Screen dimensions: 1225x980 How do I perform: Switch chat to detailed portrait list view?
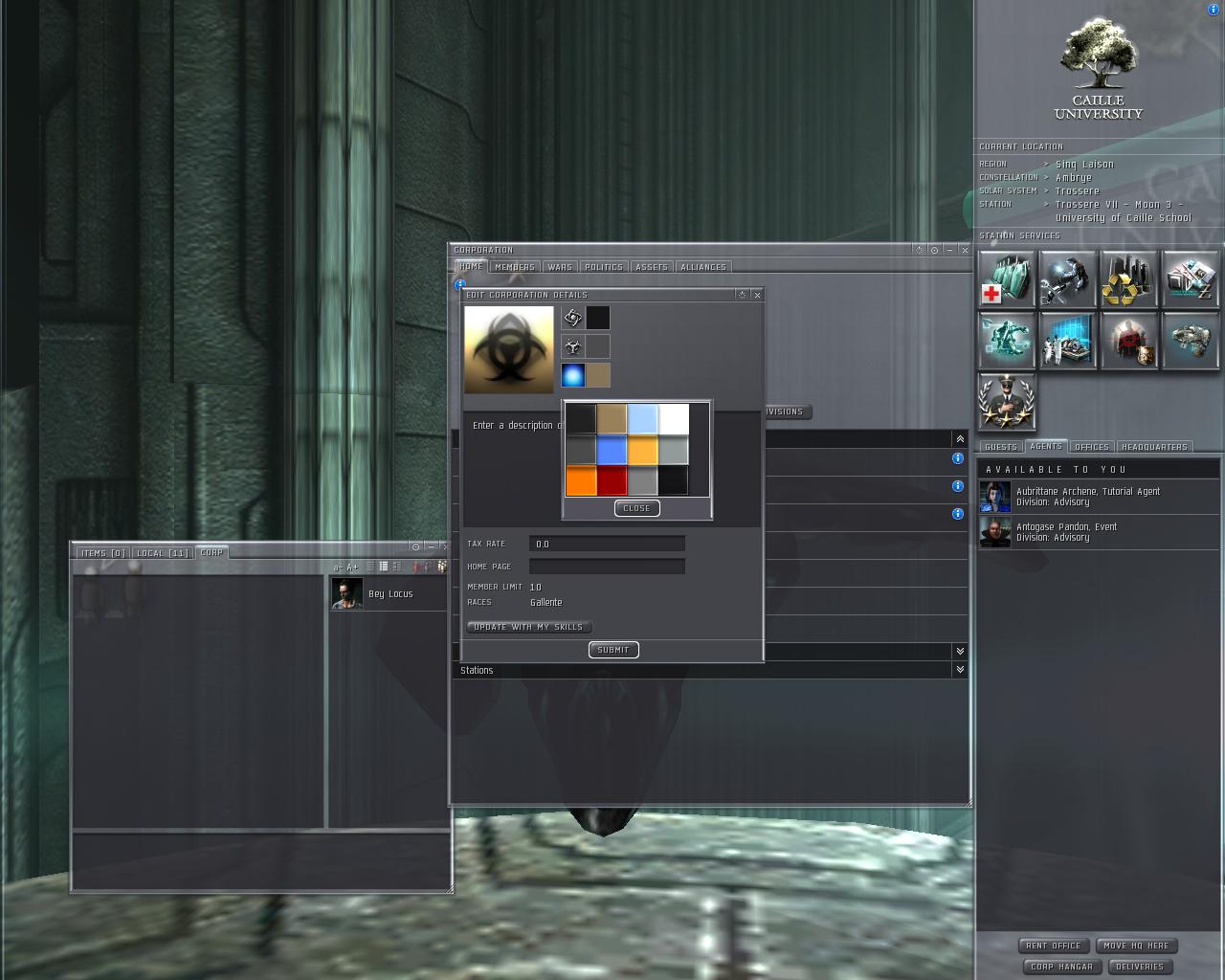397,567
